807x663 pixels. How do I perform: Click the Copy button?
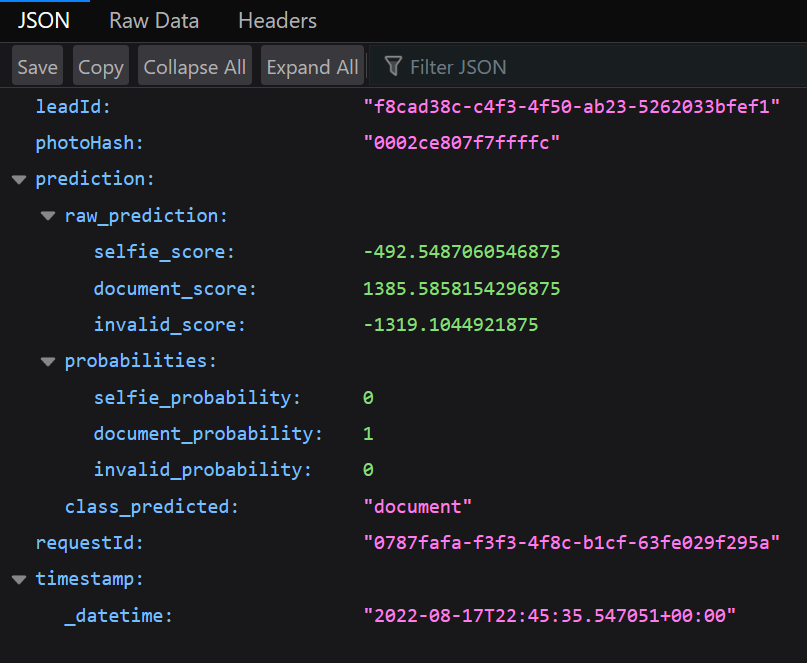[x=101, y=67]
